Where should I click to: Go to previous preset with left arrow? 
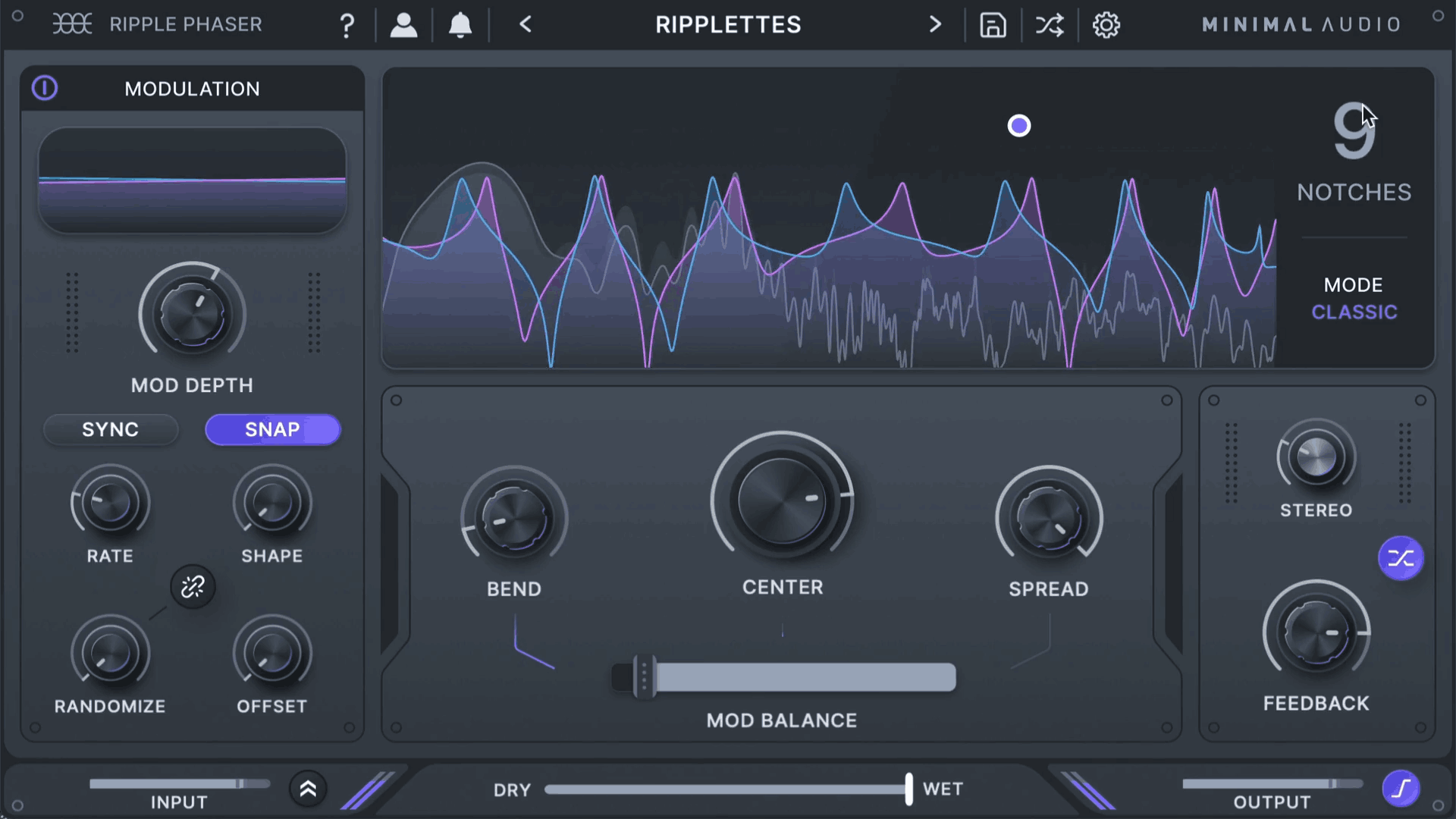tap(526, 24)
